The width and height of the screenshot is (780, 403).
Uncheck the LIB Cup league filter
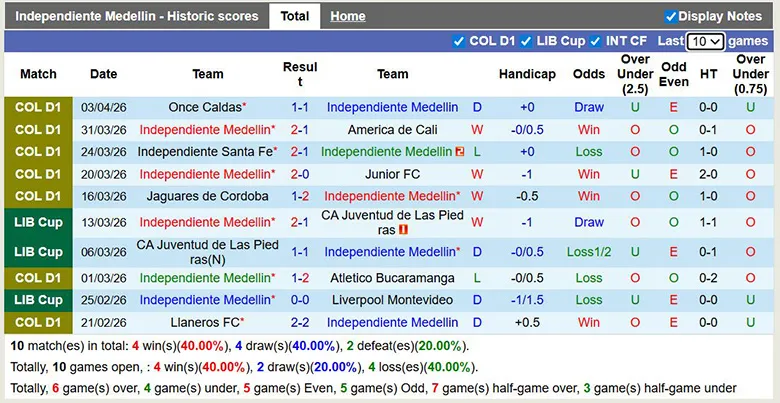526,41
